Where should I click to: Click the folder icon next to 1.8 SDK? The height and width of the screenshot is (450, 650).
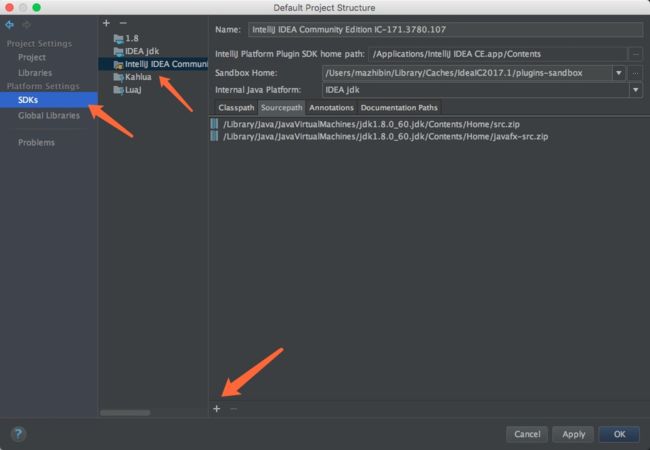tap(119, 39)
